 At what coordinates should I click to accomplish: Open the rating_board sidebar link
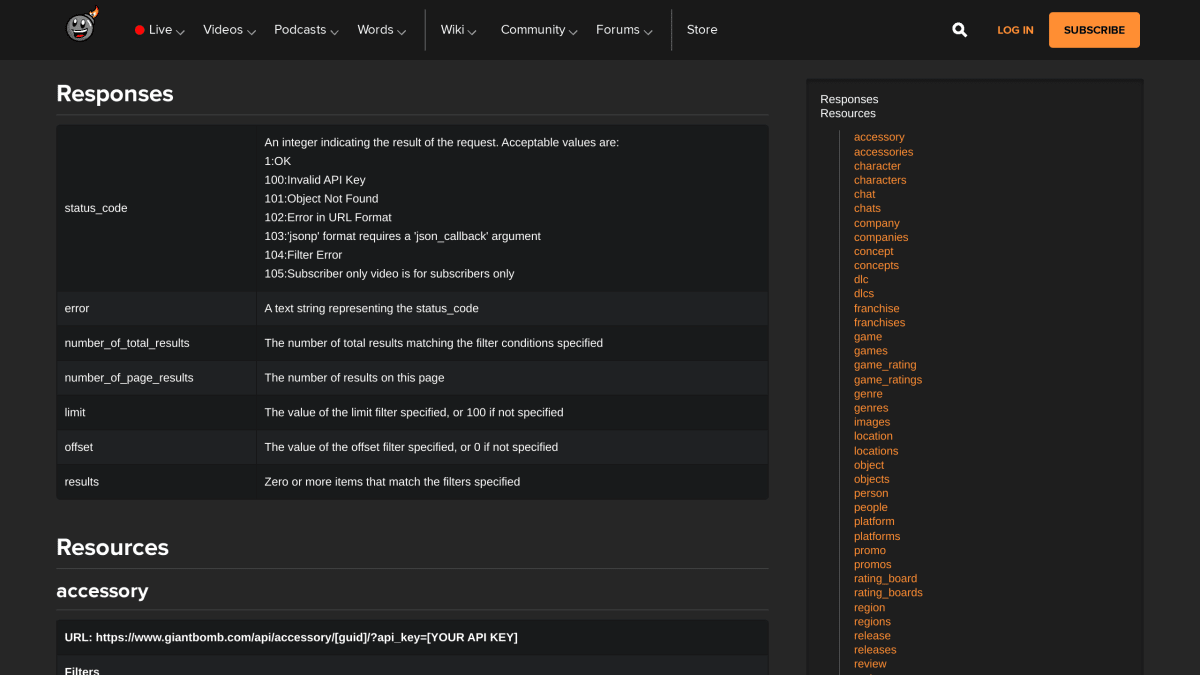pos(885,578)
